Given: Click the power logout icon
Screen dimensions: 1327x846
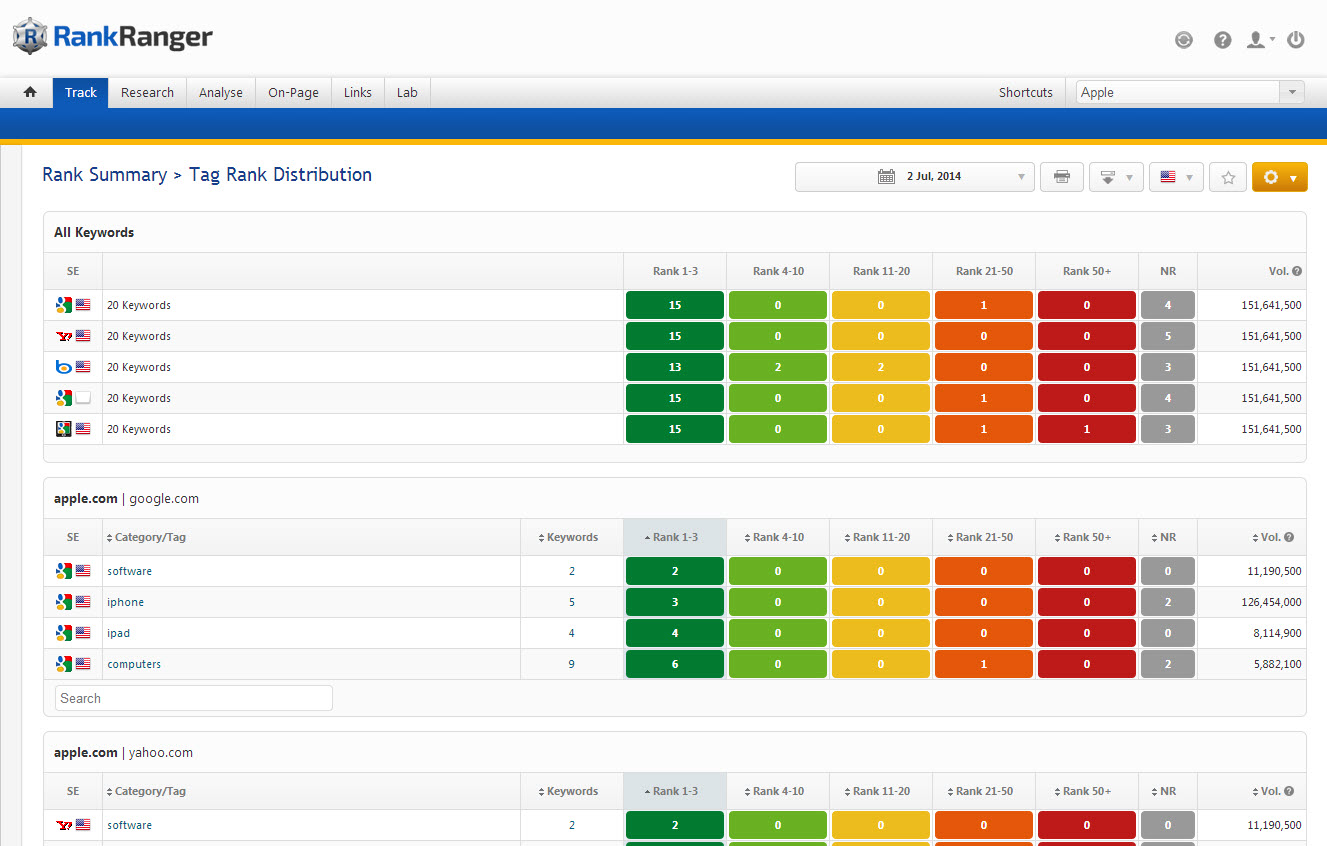Looking at the screenshot, I should tap(1295, 40).
